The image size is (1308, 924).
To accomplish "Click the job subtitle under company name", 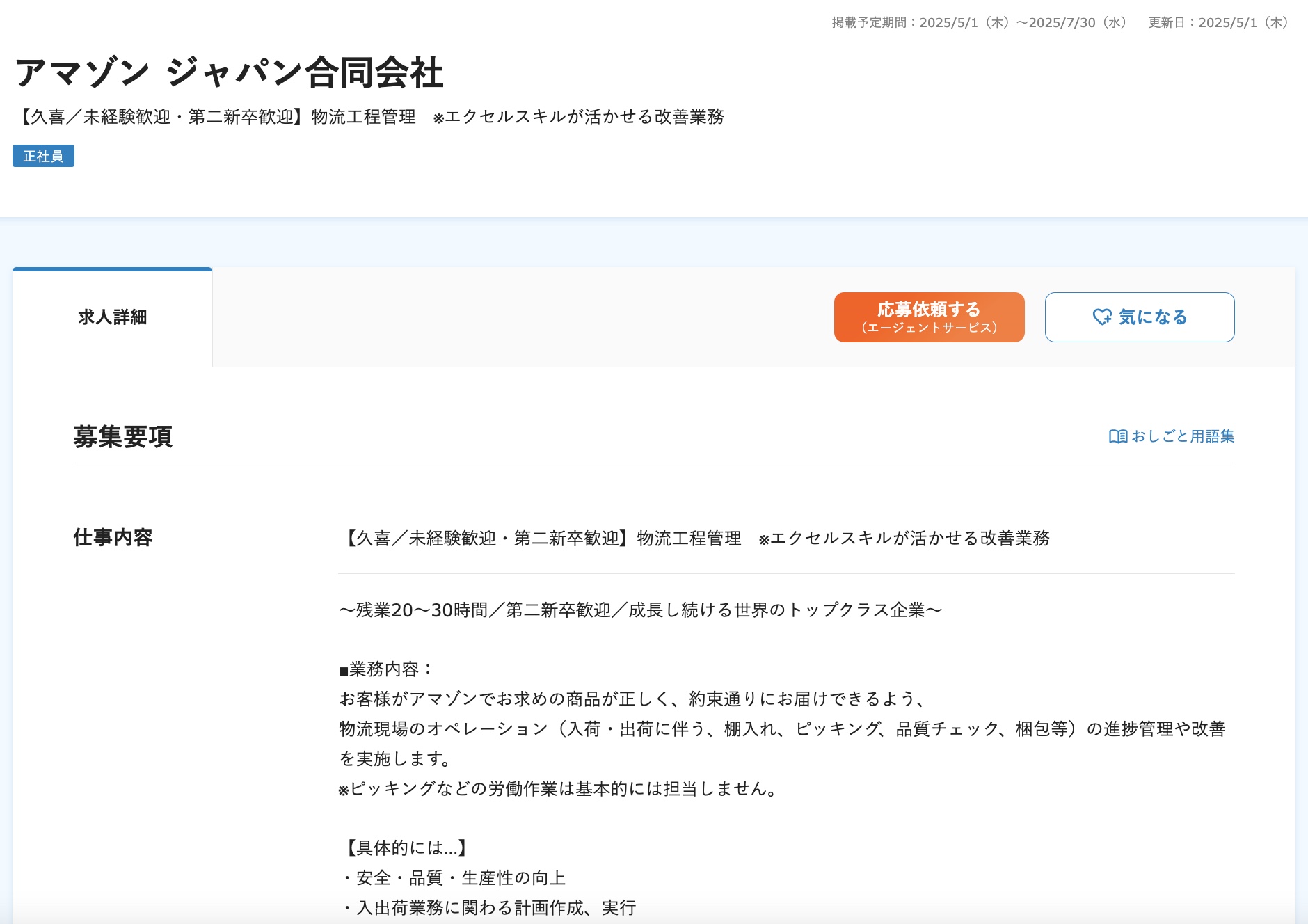I will pyautogui.click(x=369, y=116).
